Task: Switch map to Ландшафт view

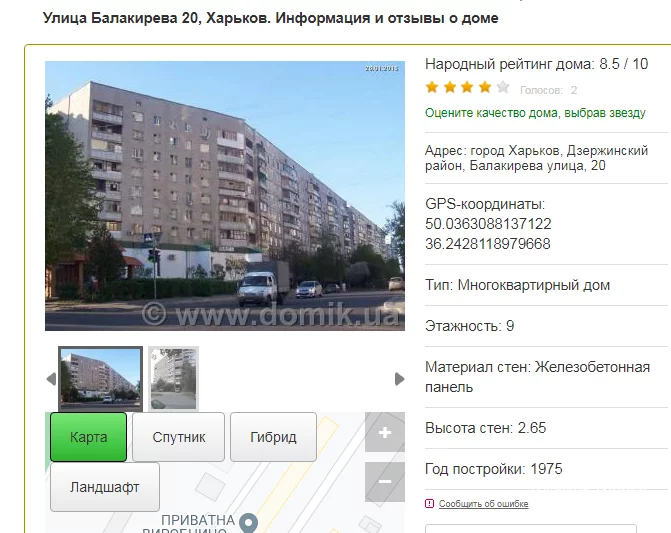Action: coord(105,487)
